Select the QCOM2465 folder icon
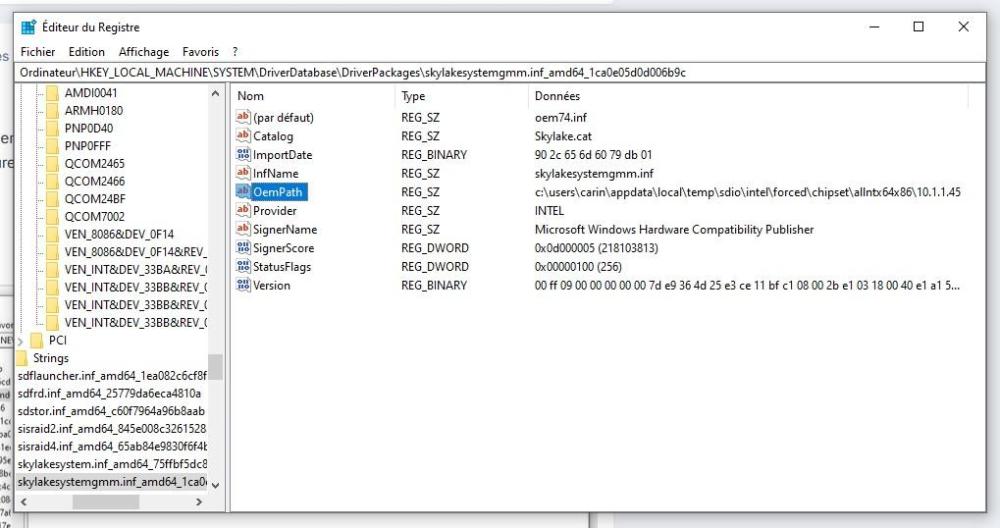Image resolution: width=1000 pixels, height=528 pixels. point(52,163)
